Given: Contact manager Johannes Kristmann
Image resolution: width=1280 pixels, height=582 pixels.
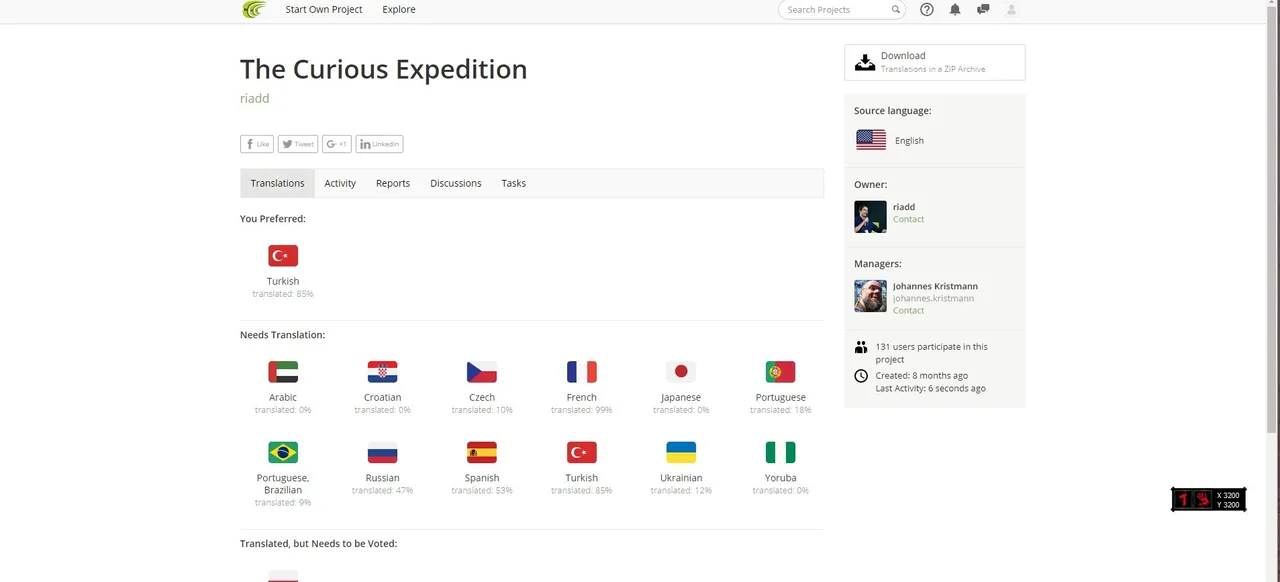Looking at the screenshot, I should 908,310.
